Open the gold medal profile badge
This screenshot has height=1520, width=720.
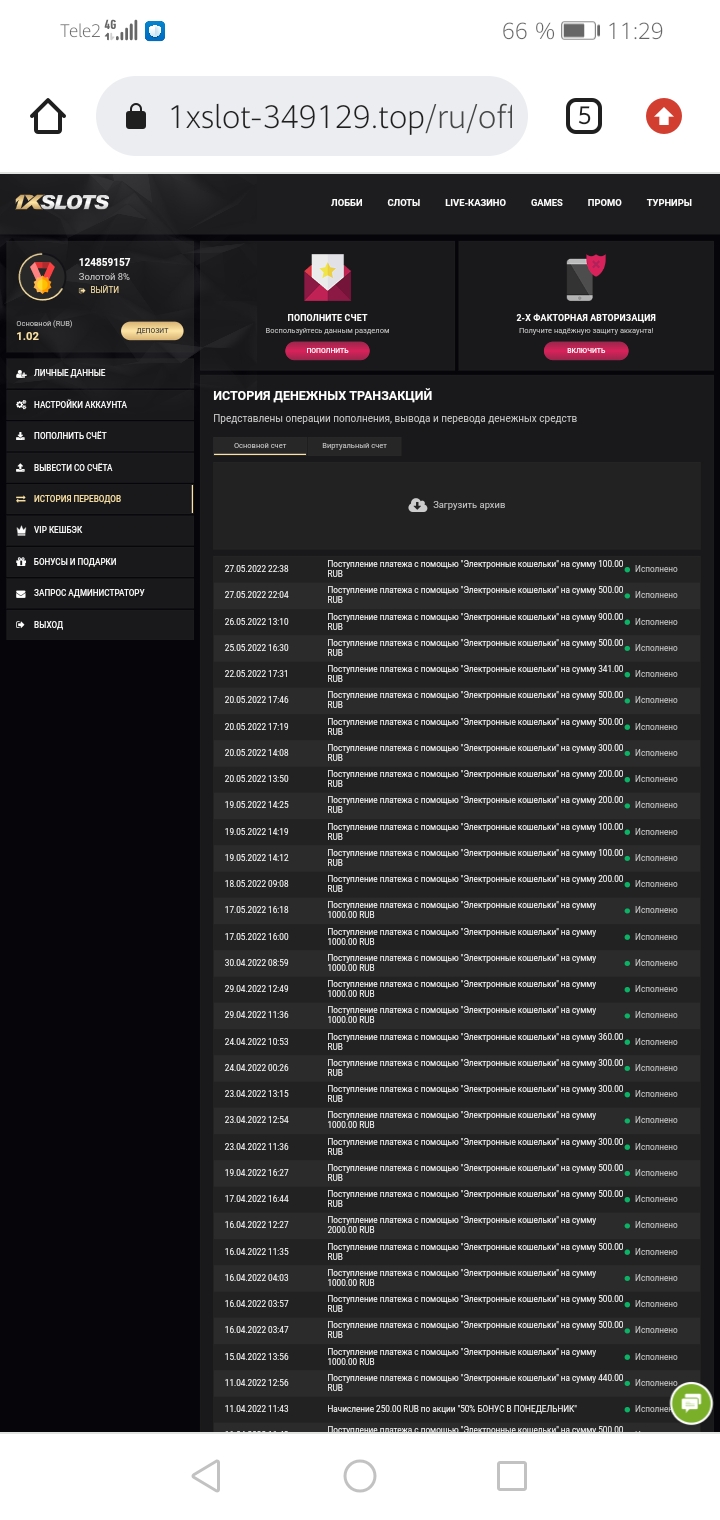click(40, 277)
